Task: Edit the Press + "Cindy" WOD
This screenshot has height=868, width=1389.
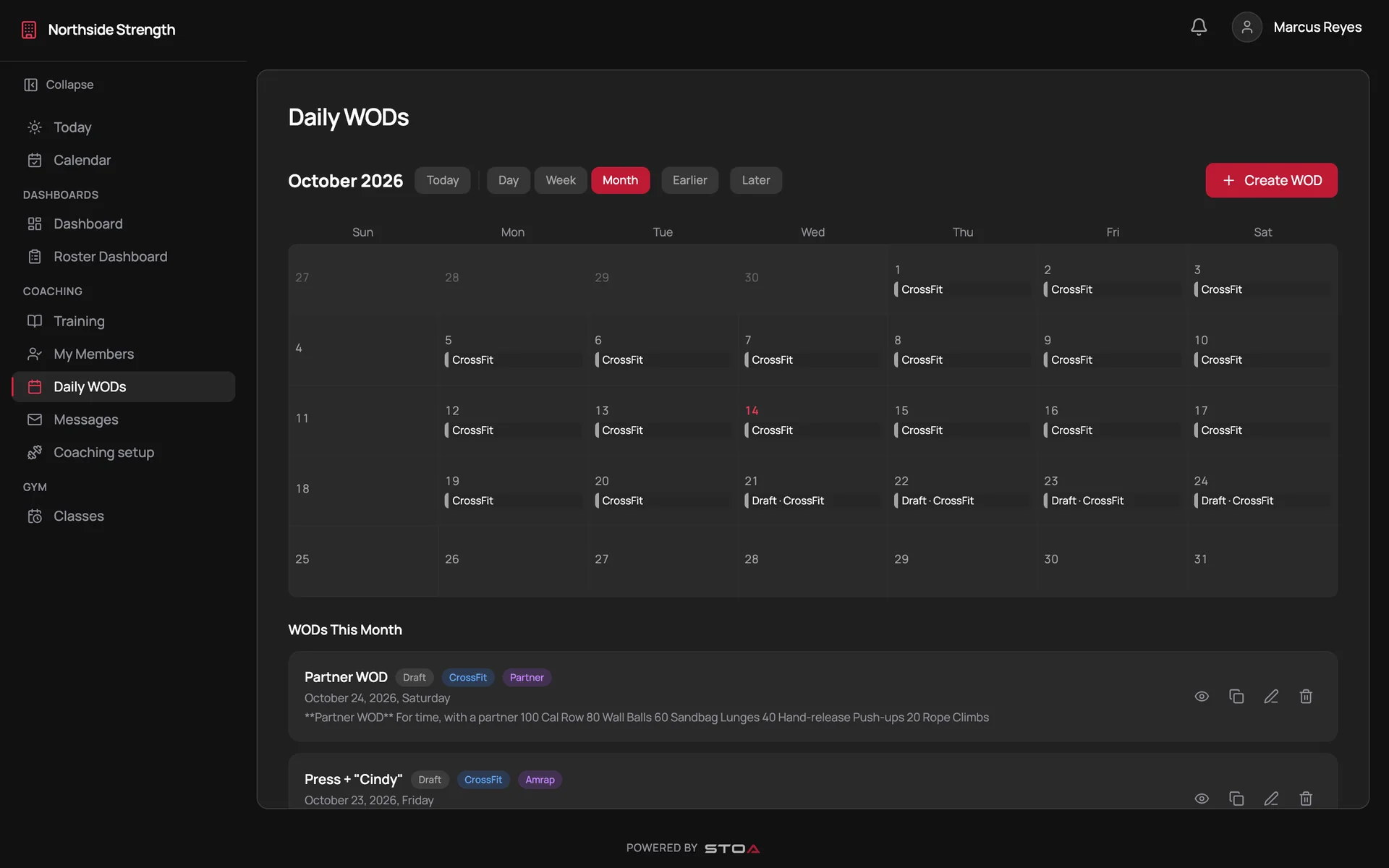Action: tap(1271, 799)
